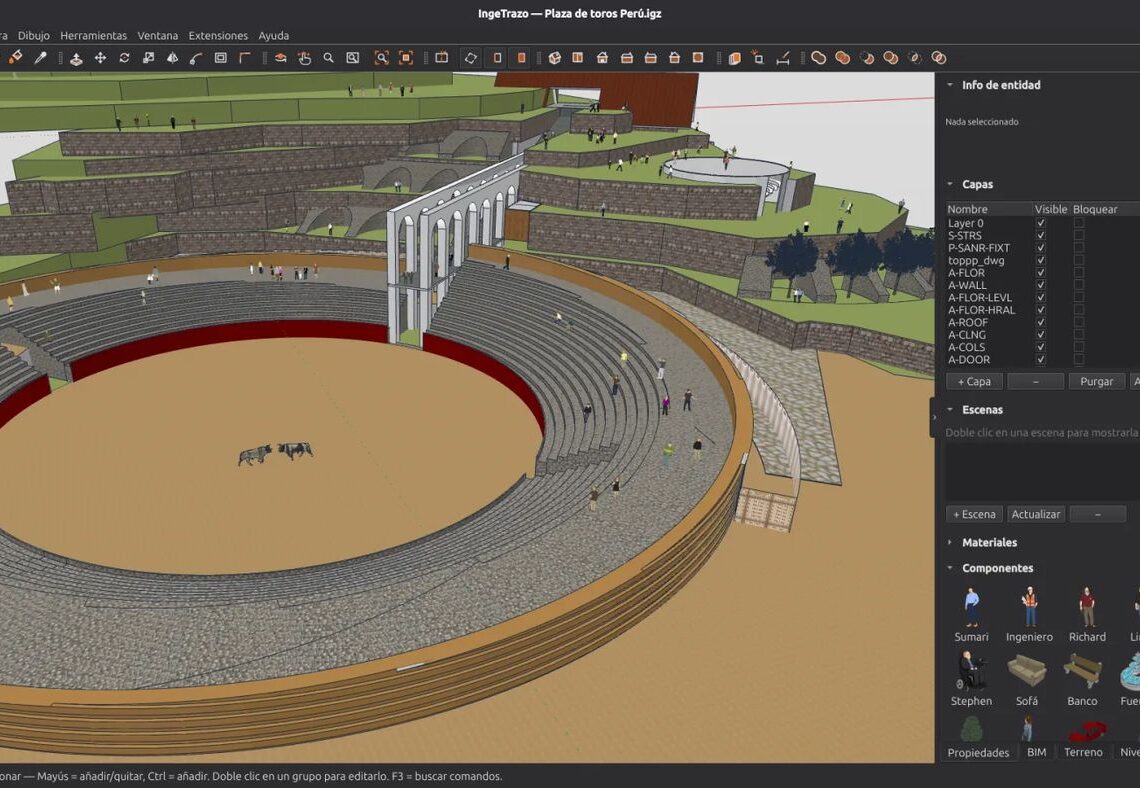The image size is (1140, 788).
Task: Hide the A-DOOR layer
Action: click(1041, 359)
